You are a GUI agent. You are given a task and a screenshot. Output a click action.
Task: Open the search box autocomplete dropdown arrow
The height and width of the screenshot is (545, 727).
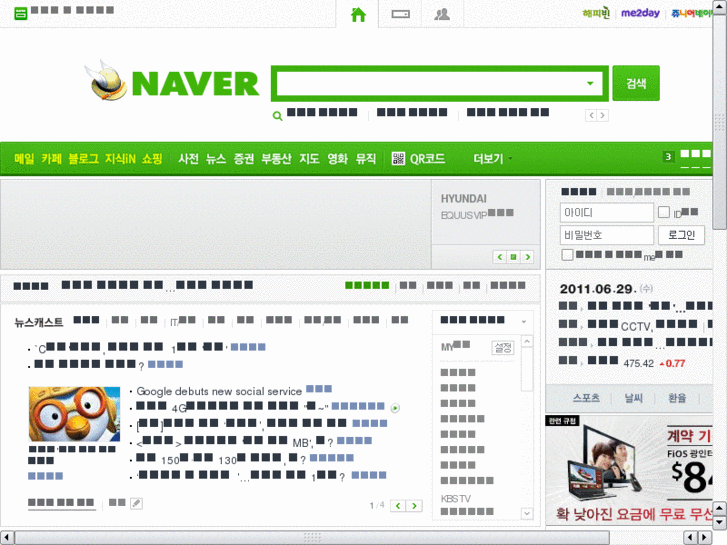coord(590,83)
